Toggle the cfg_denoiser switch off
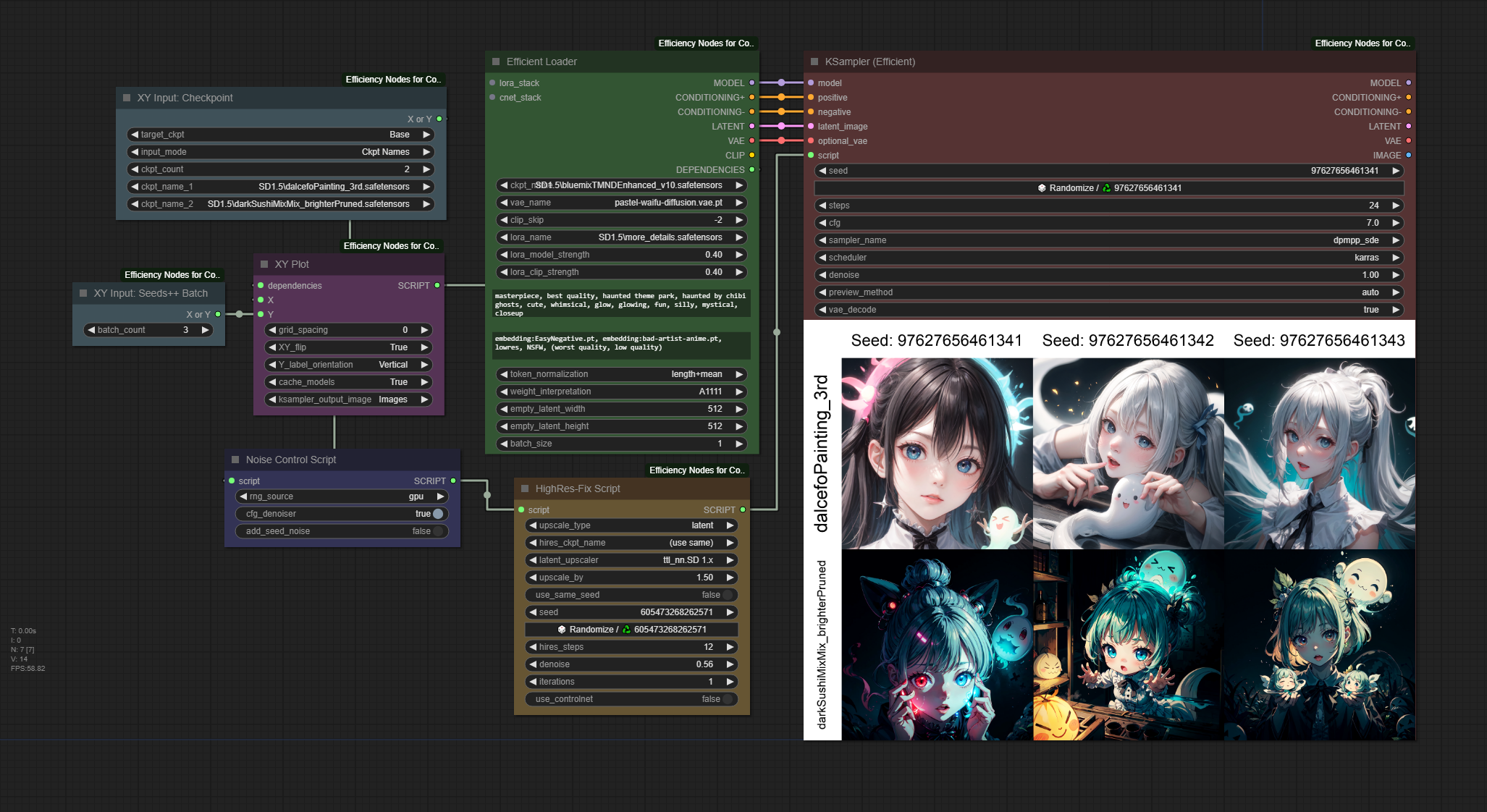This screenshot has width=1487, height=812. [437, 514]
